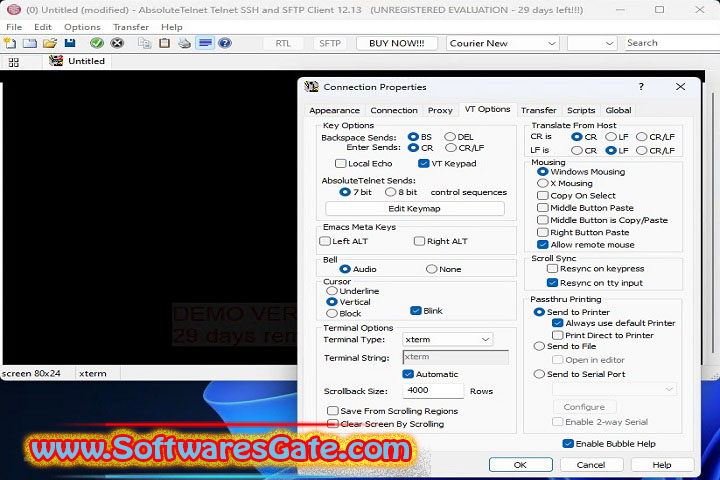The height and width of the screenshot is (480, 720).
Task: Click the Untitled tab's session icon
Action: pos(56,61)
